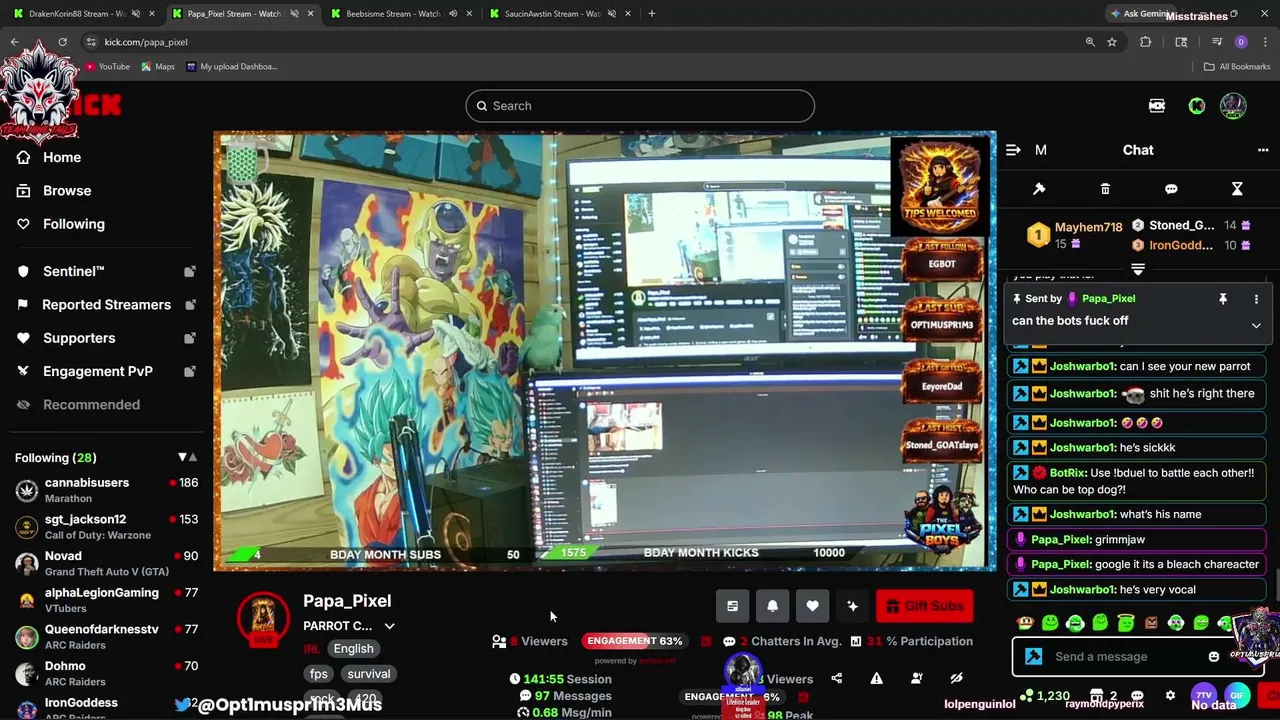Click the speech bubble icon in chat toolbar
The image size is (1280, 720).
point(1171,189)
